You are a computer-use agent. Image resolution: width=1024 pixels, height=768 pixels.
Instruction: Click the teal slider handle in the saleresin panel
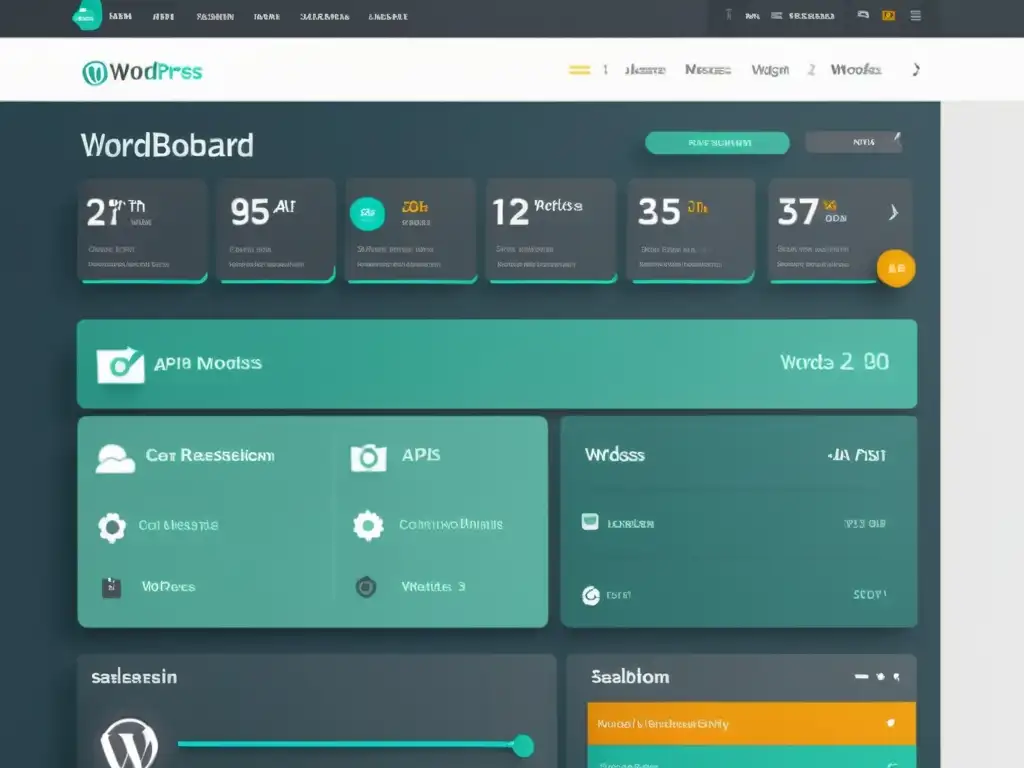[x=522, y=745]
